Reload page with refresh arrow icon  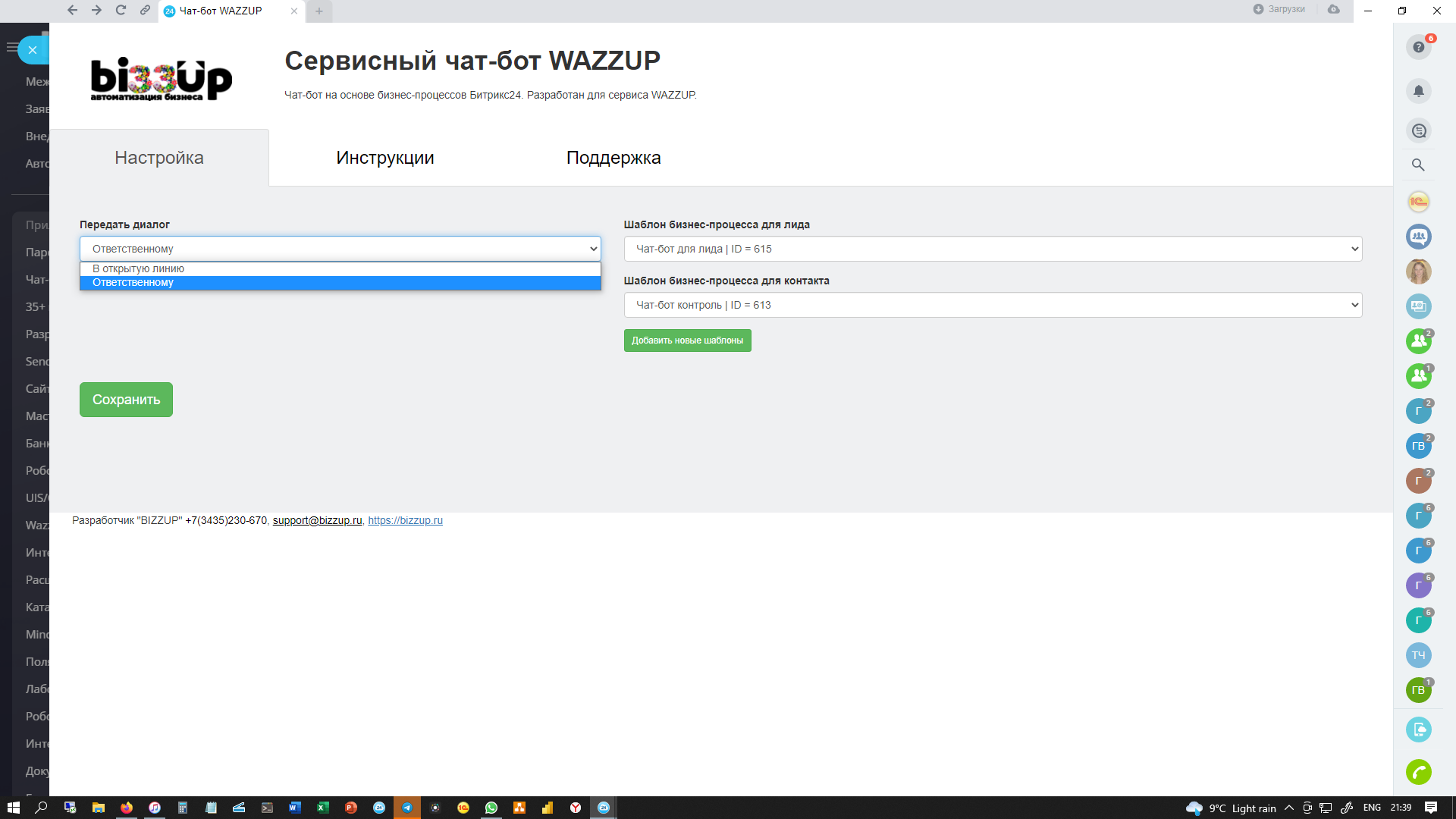tap(121, 11)
